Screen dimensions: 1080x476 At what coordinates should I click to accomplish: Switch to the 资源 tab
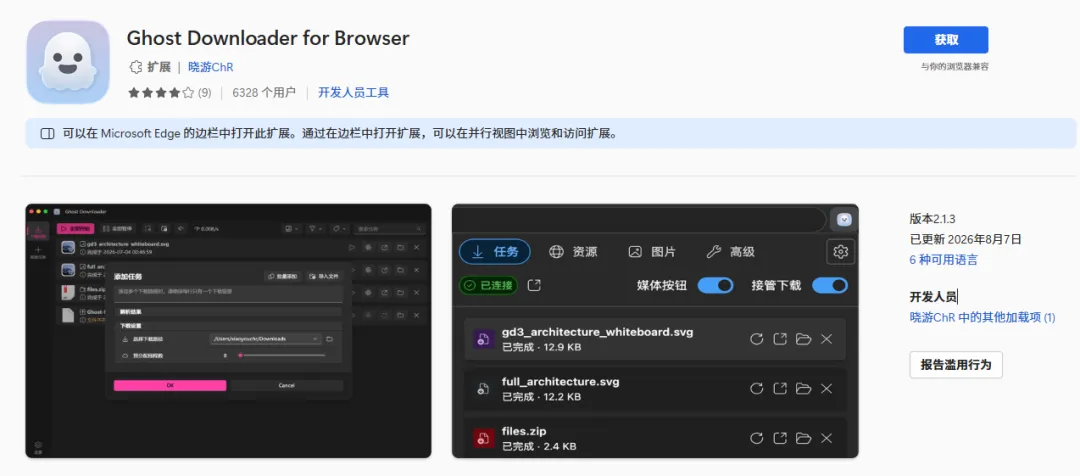[573, 251]
